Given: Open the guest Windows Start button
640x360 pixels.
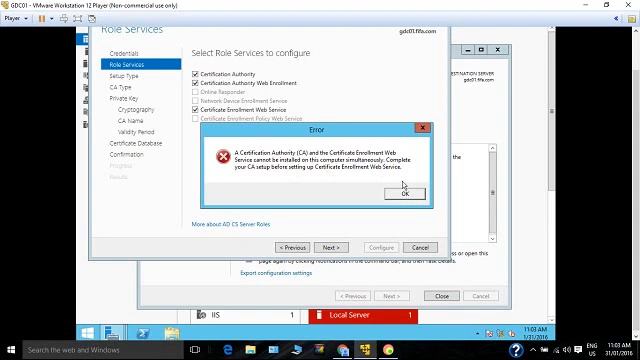Looking at the screenshot, I should click(87, 333).
